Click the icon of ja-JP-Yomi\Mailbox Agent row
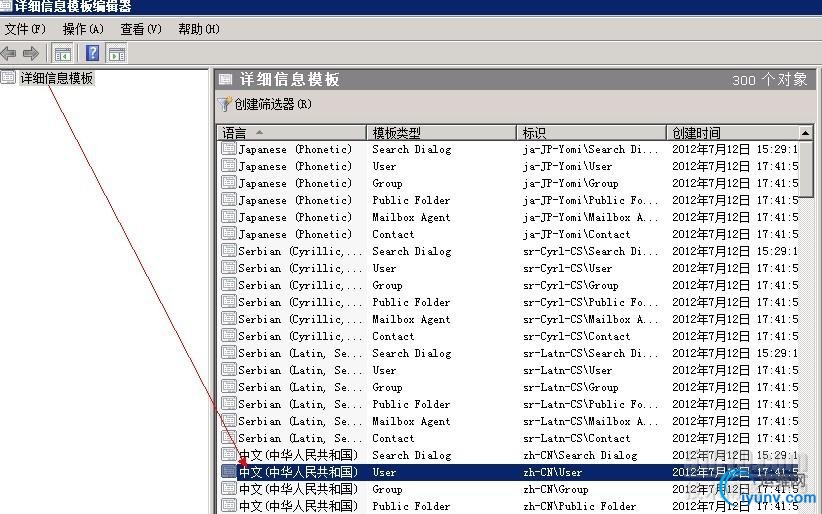This screenshot has width=822, height=514. [x=229, y=217]
